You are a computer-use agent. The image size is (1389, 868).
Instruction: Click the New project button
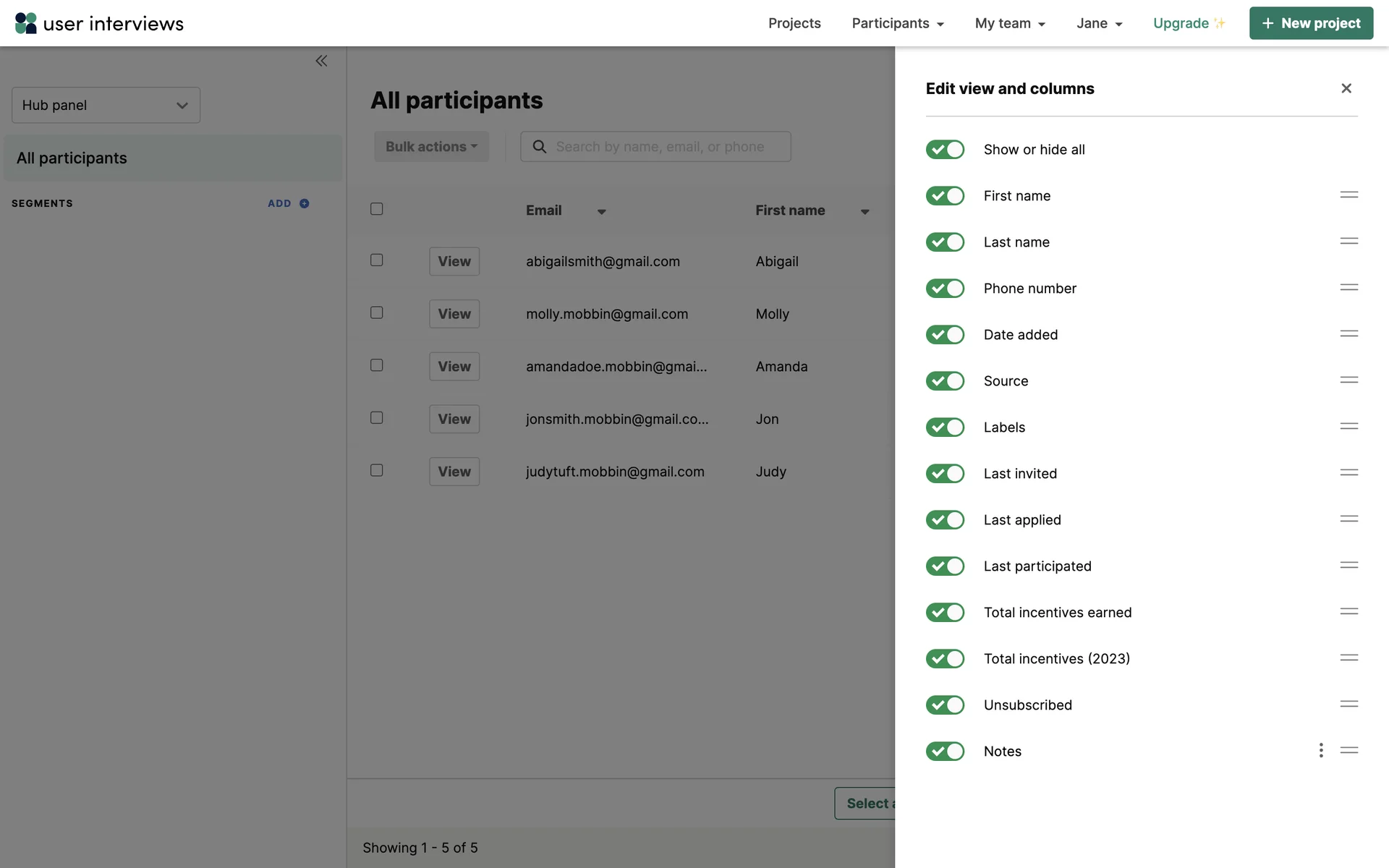[x=1311, y=23]
